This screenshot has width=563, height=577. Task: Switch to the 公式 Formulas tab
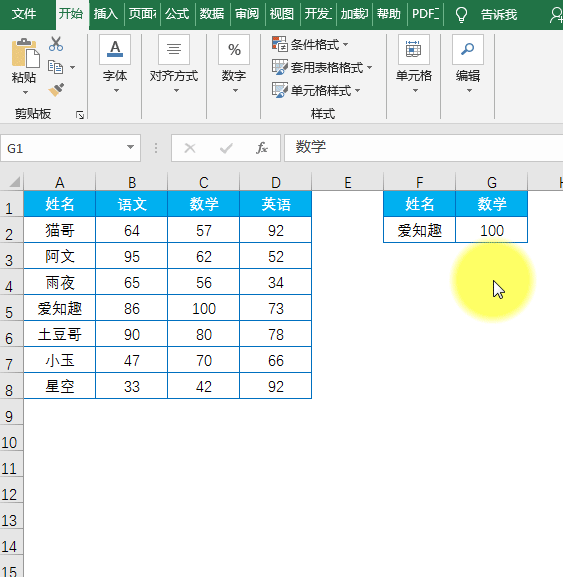pyautogui.click(x=177, y=14)
